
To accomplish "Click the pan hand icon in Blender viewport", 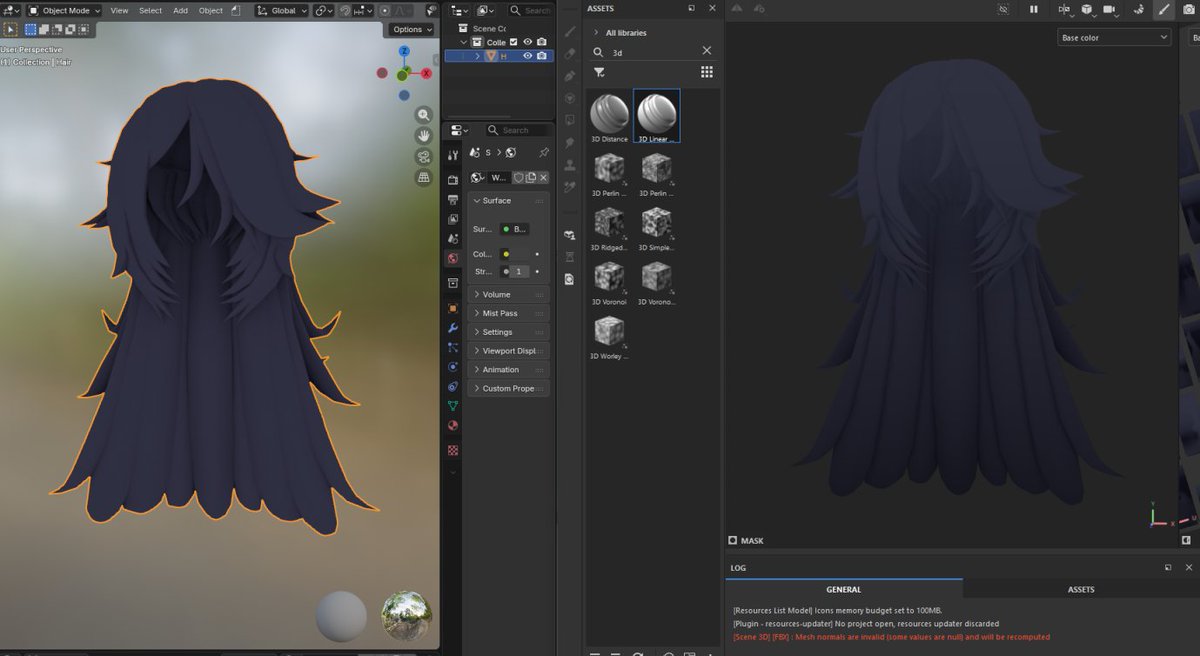I will (424, 135).
